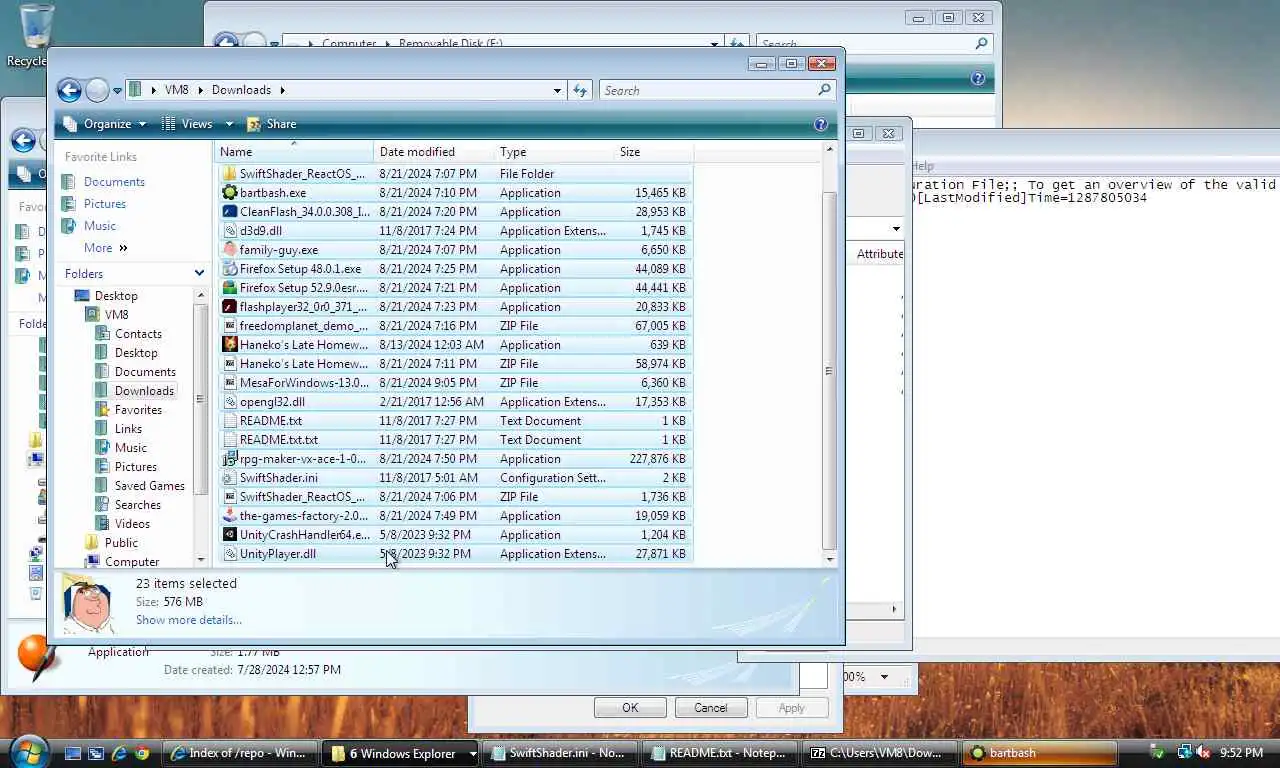Click the Share toolbar button

coord(271,124)
